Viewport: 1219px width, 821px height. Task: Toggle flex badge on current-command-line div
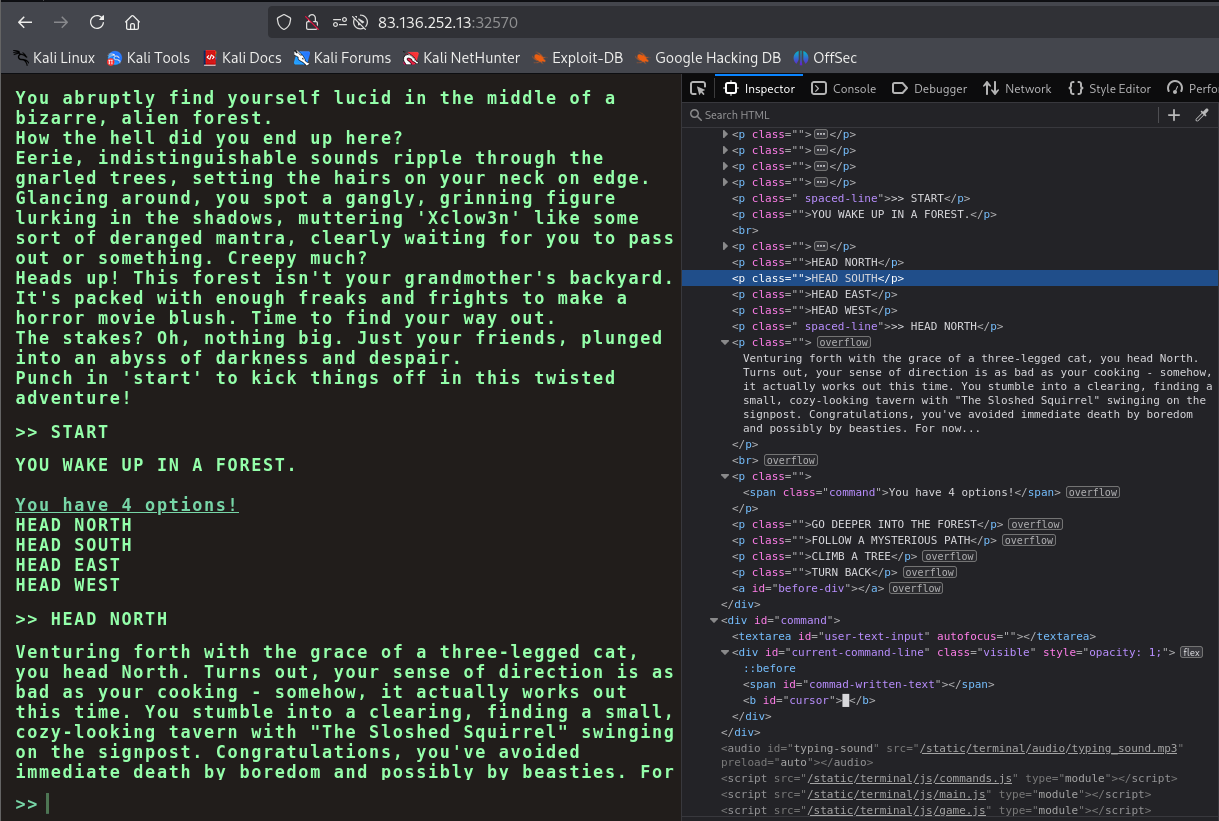click(1191, 652)
